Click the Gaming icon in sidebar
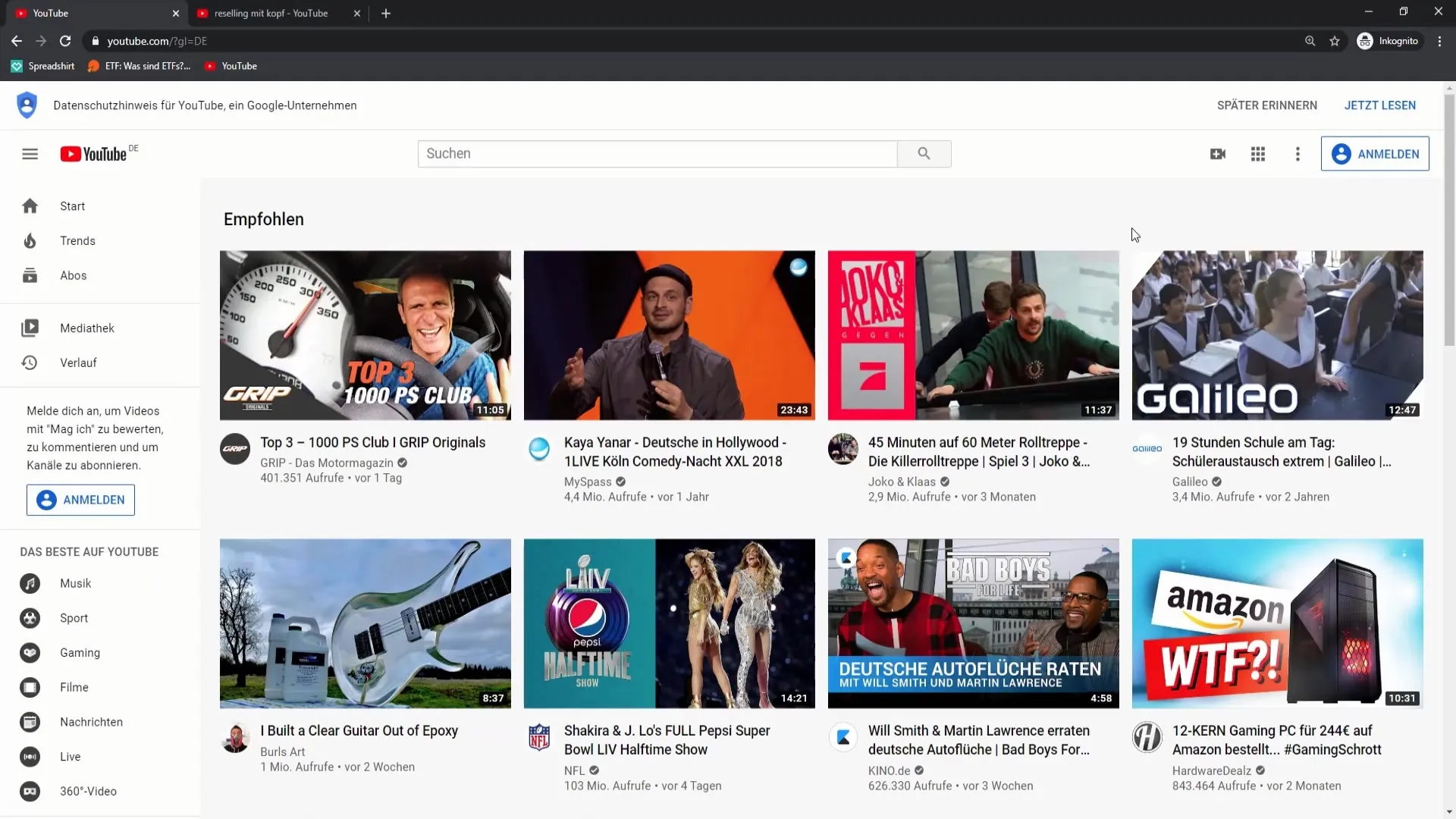Viewport: 1456px width, 819px height. click(30, 653)
